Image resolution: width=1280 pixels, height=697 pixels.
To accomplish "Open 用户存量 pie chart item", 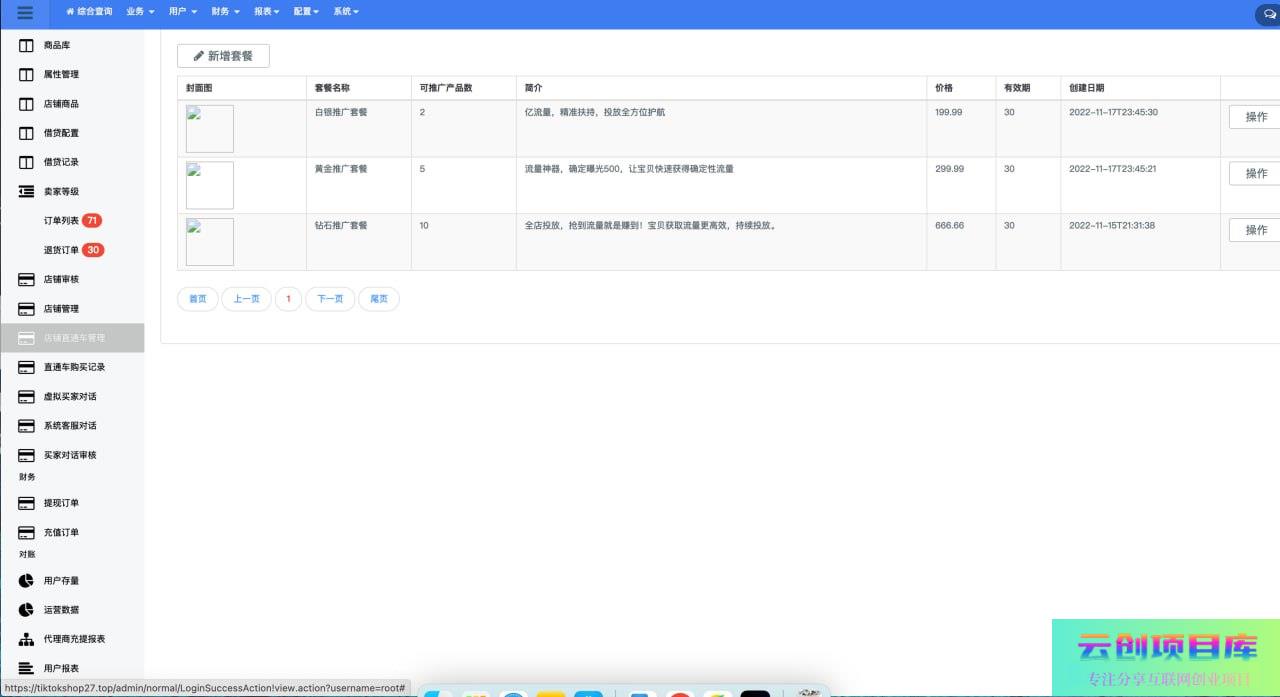I will coord(60,581).
